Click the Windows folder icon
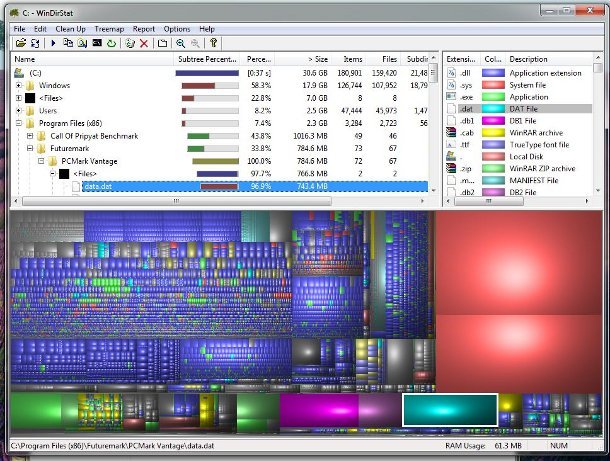Viewport: 610px width, 461px height. tap(30, 85)
